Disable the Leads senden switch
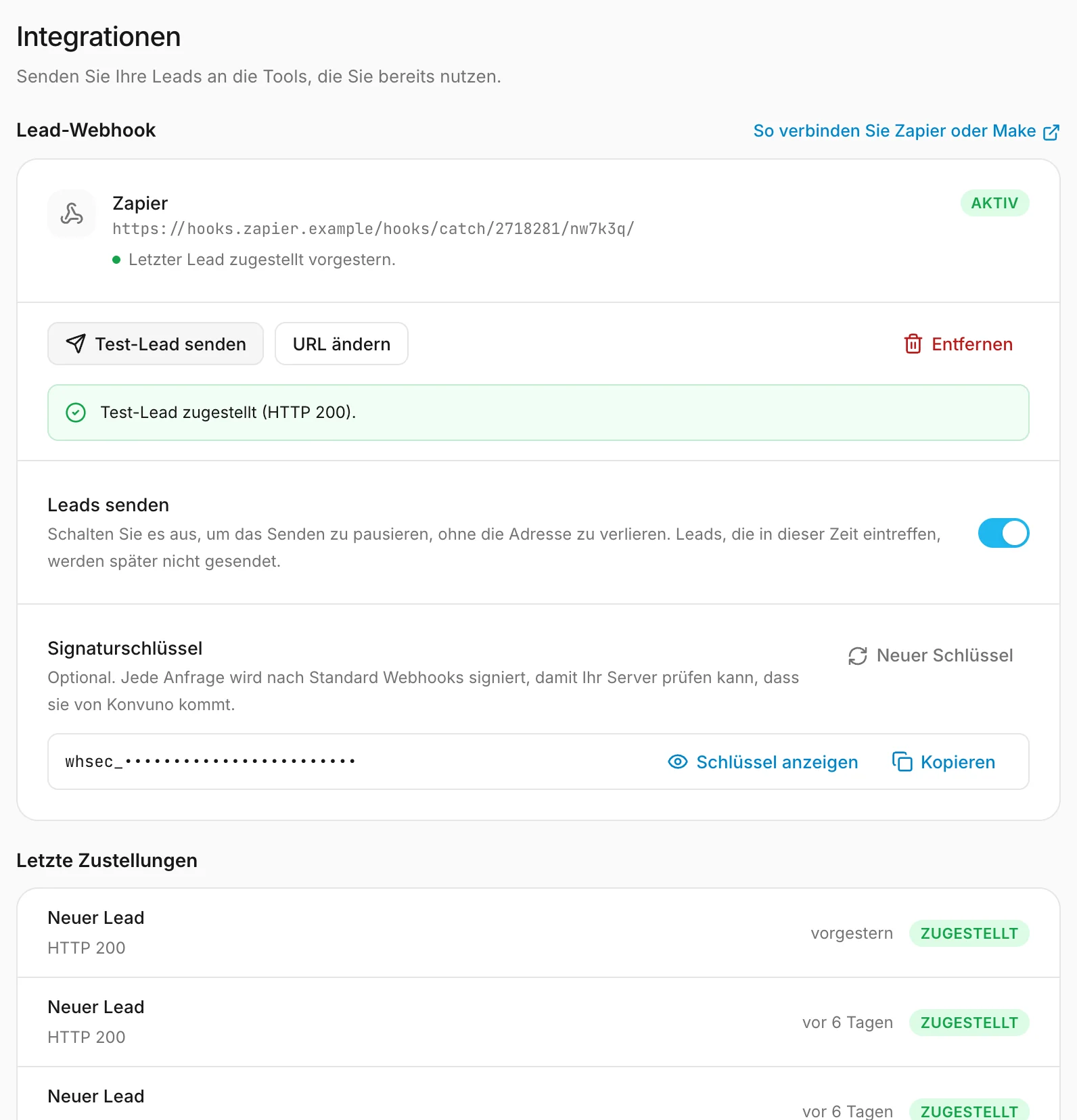The image size is (1077, 1120). coord(1004,533)
